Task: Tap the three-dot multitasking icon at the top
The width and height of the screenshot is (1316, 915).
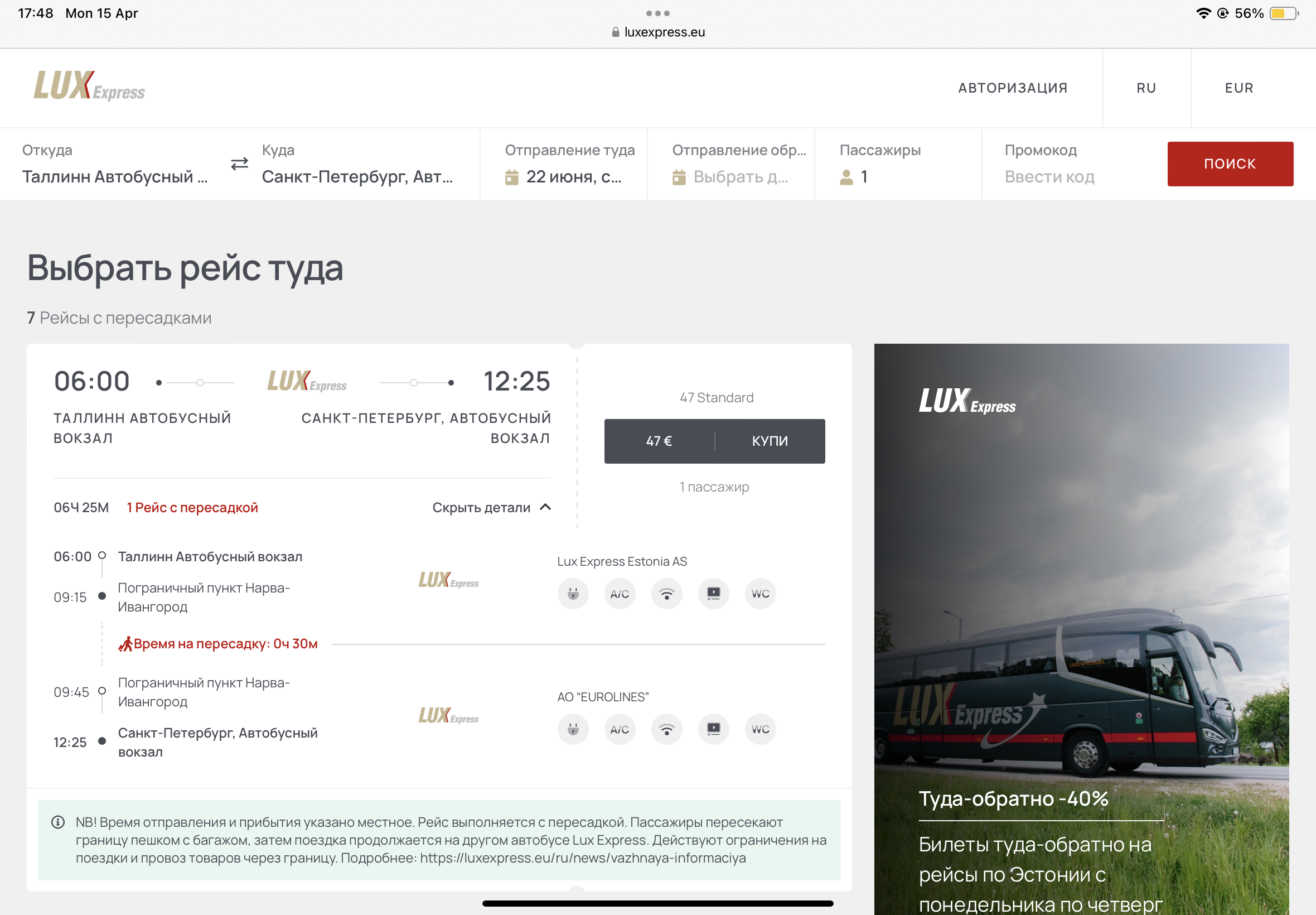Action: tap(657, 13)
